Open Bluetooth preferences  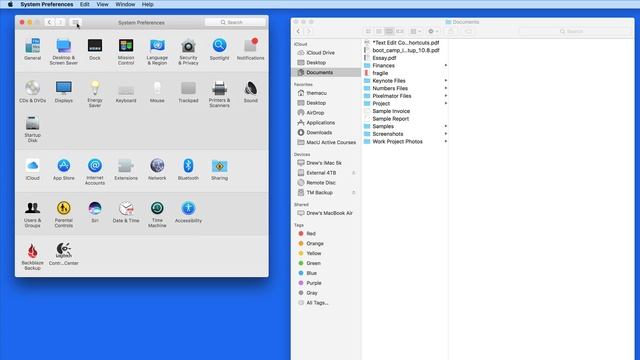[x=188, y=169]
